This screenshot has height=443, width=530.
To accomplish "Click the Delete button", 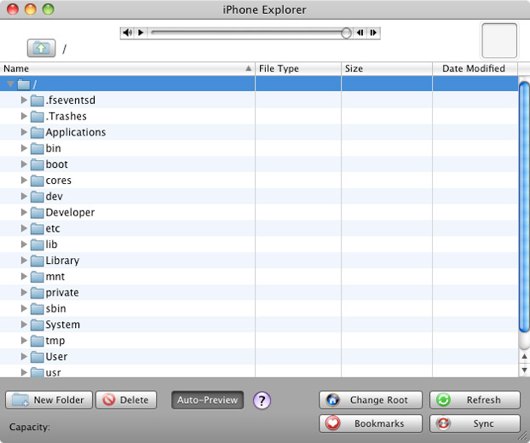I will coord(126,400).
